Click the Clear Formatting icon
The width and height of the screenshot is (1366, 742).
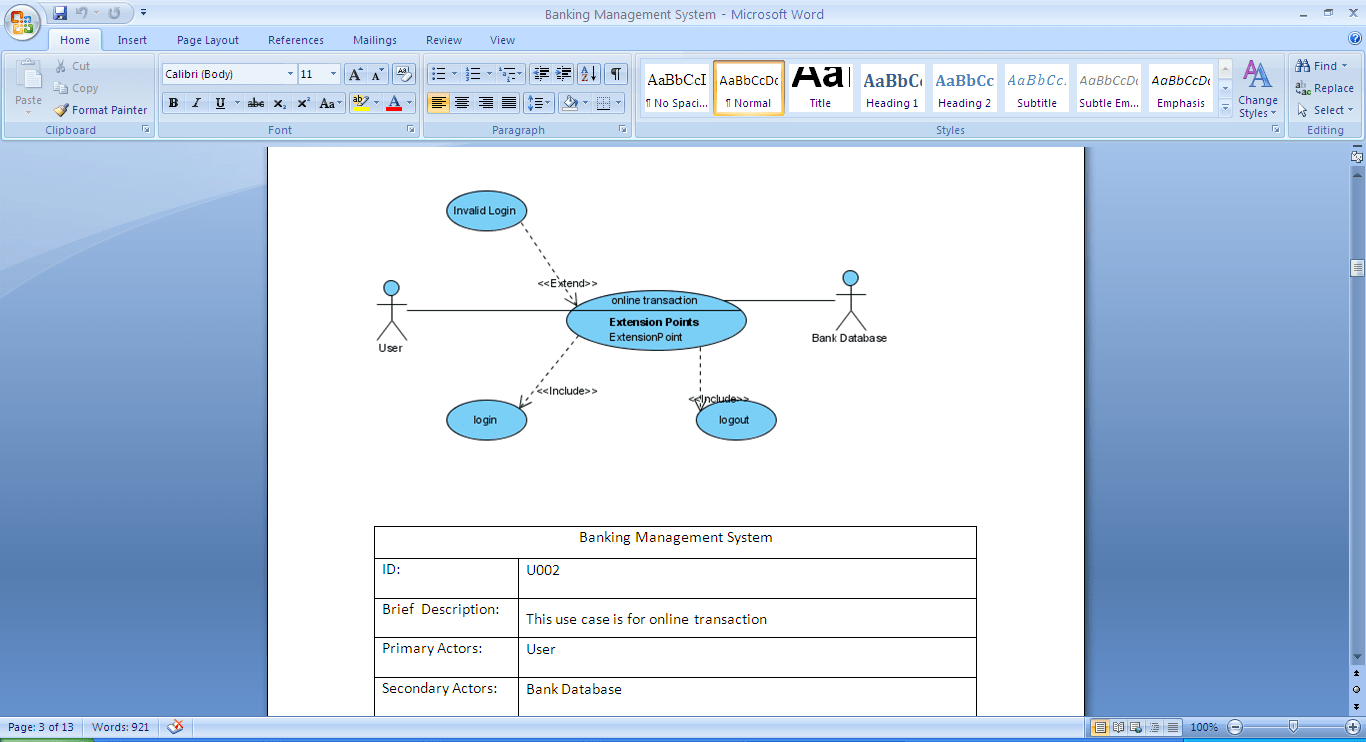point(403,73)
